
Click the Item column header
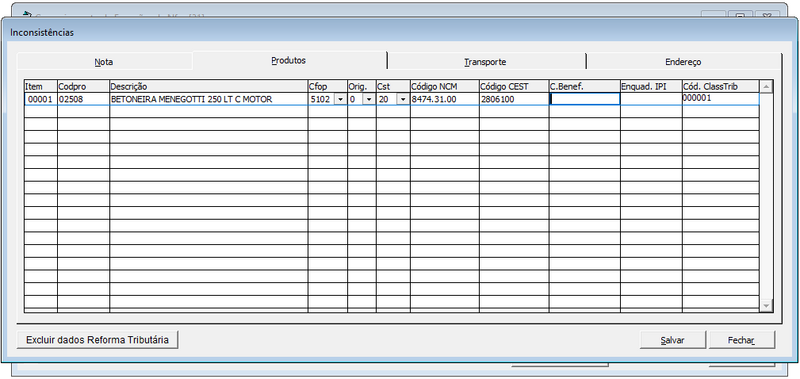pyautogui.click(x=40, y=87)
